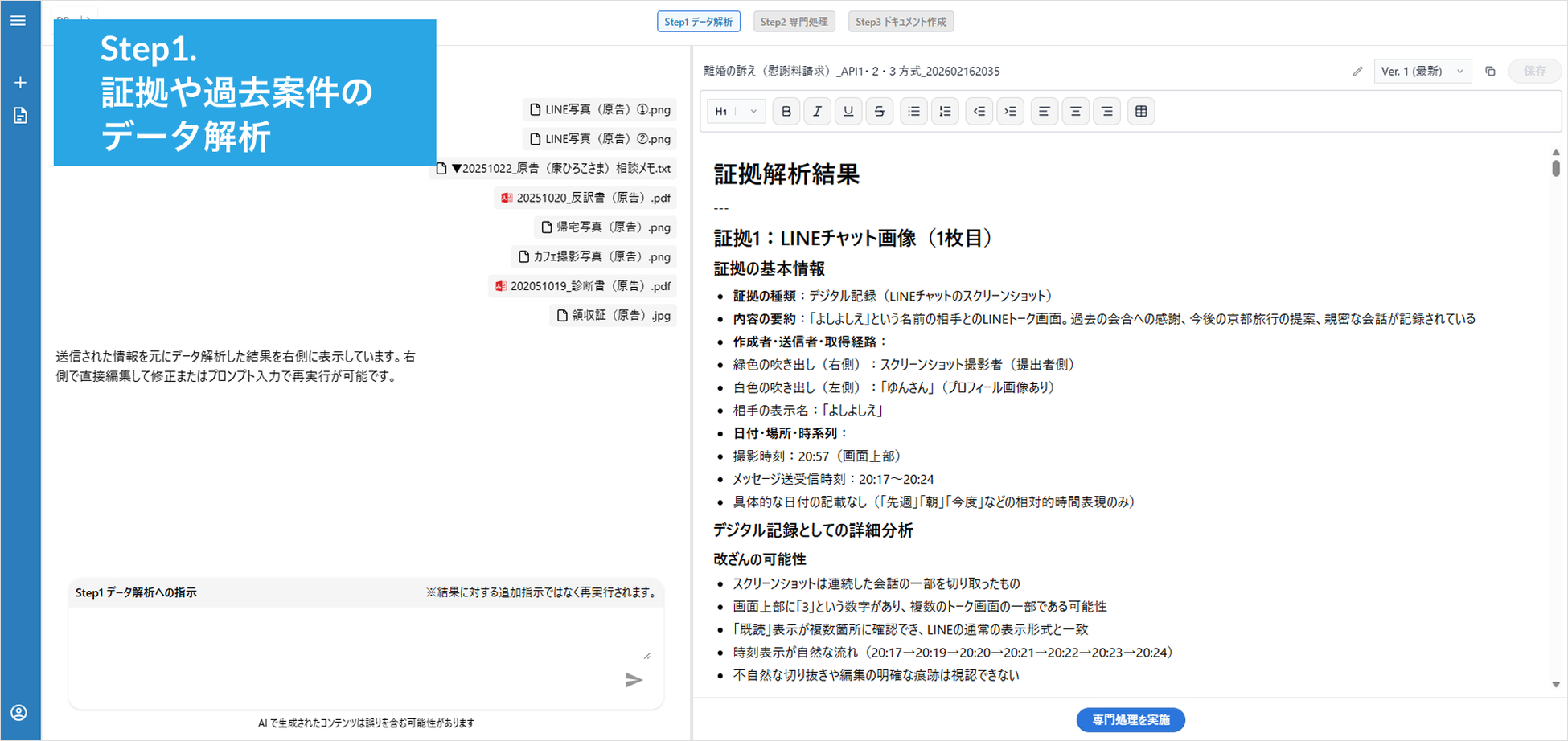Send the instruction with paper plane icon
The height and width of the screenshot is (741, 1568).
pos(634,680)
